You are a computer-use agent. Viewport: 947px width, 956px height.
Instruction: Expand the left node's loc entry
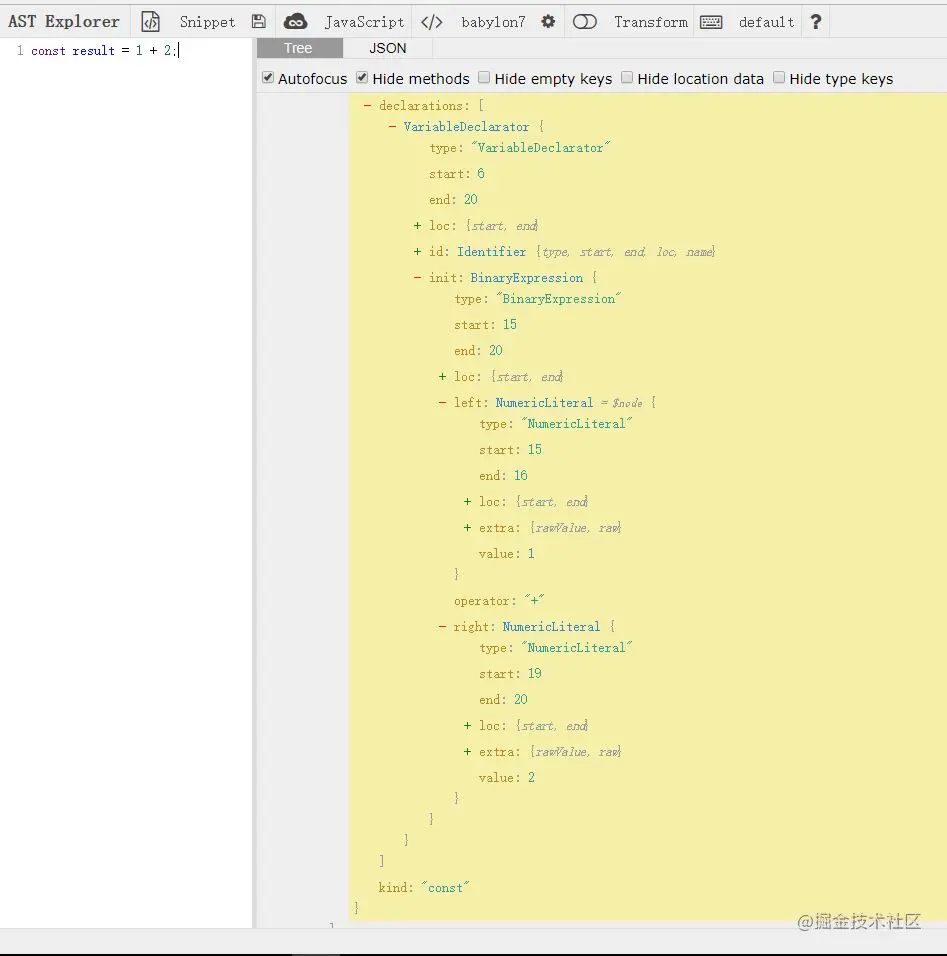467,502
